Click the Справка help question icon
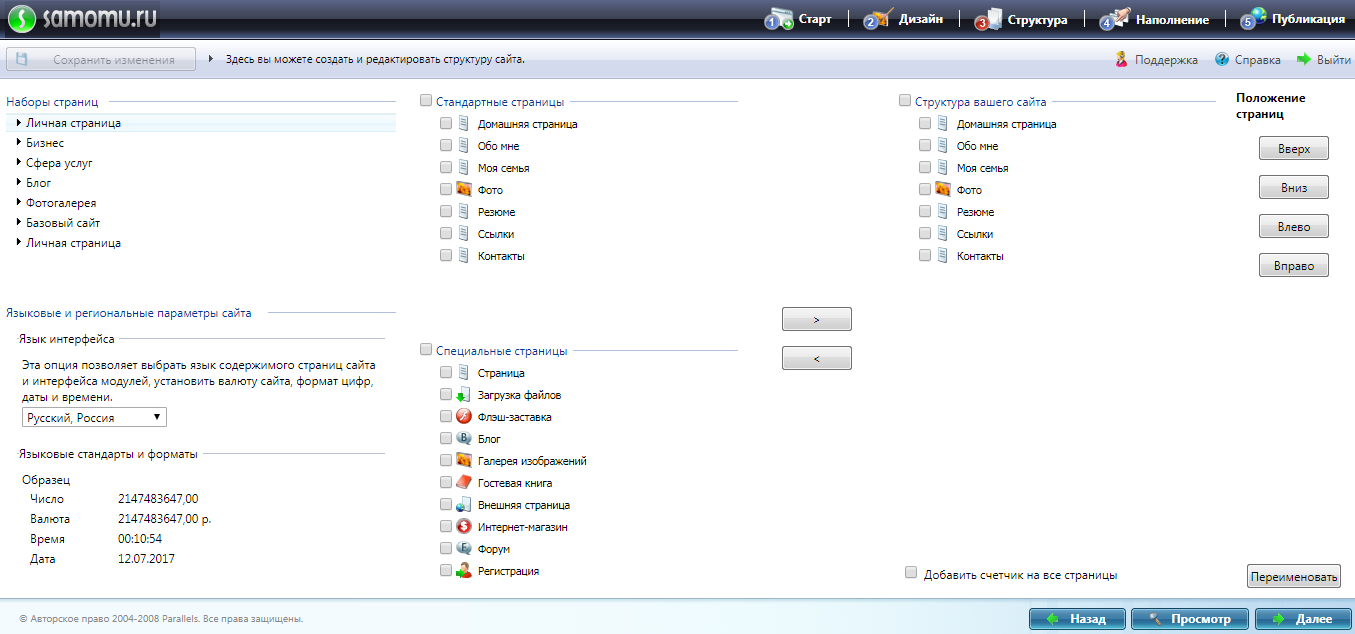The width and height of the screenshot is (1355, 634). click(1221, 59)
